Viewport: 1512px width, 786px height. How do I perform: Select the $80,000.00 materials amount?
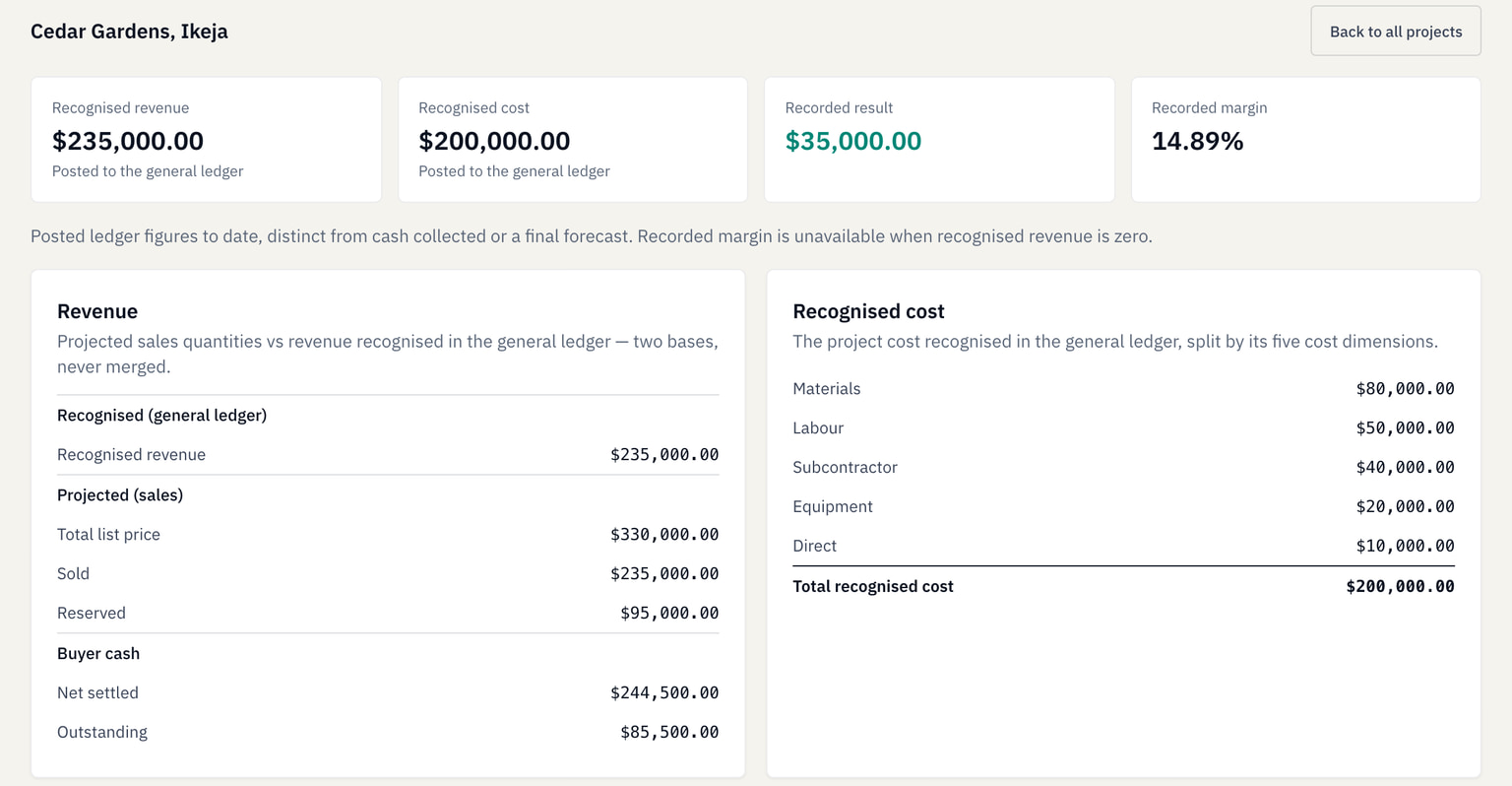pyautogui.click(x=1405, y=388)
